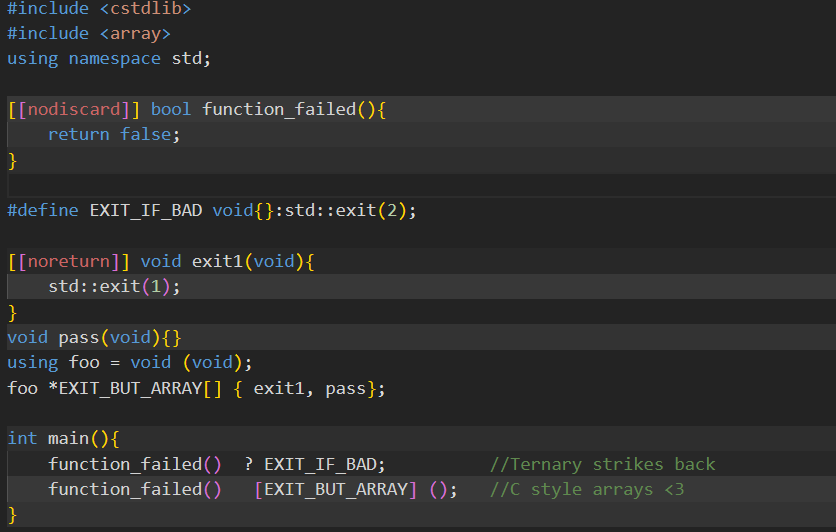The width and height of the screenshot is (836, 532).
Task: Click the '#include <cstdlib>' line
Action: pyautogui.click(x=99, y=9)
